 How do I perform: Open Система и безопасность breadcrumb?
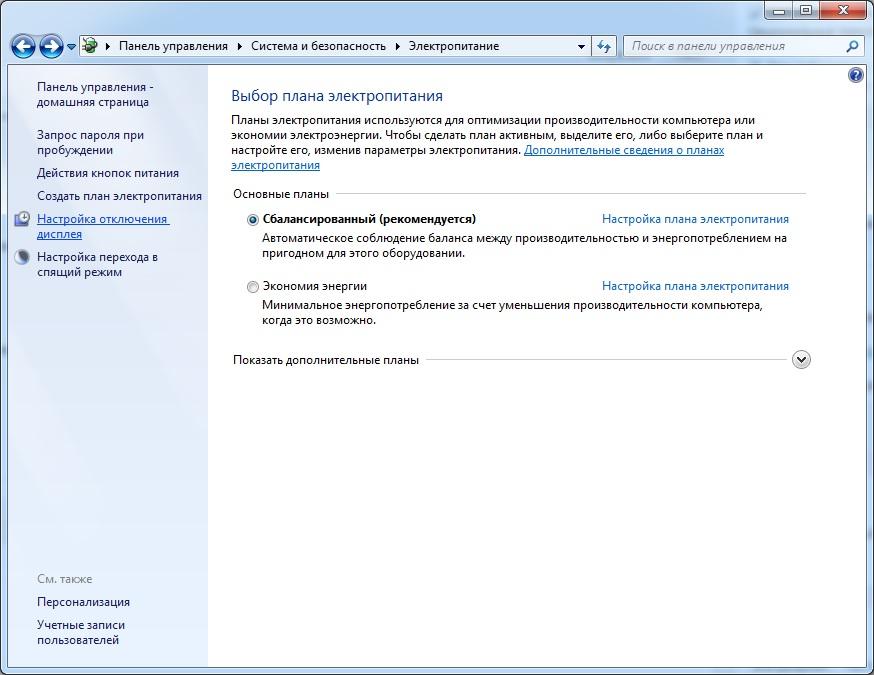click(x=318, y=46)
